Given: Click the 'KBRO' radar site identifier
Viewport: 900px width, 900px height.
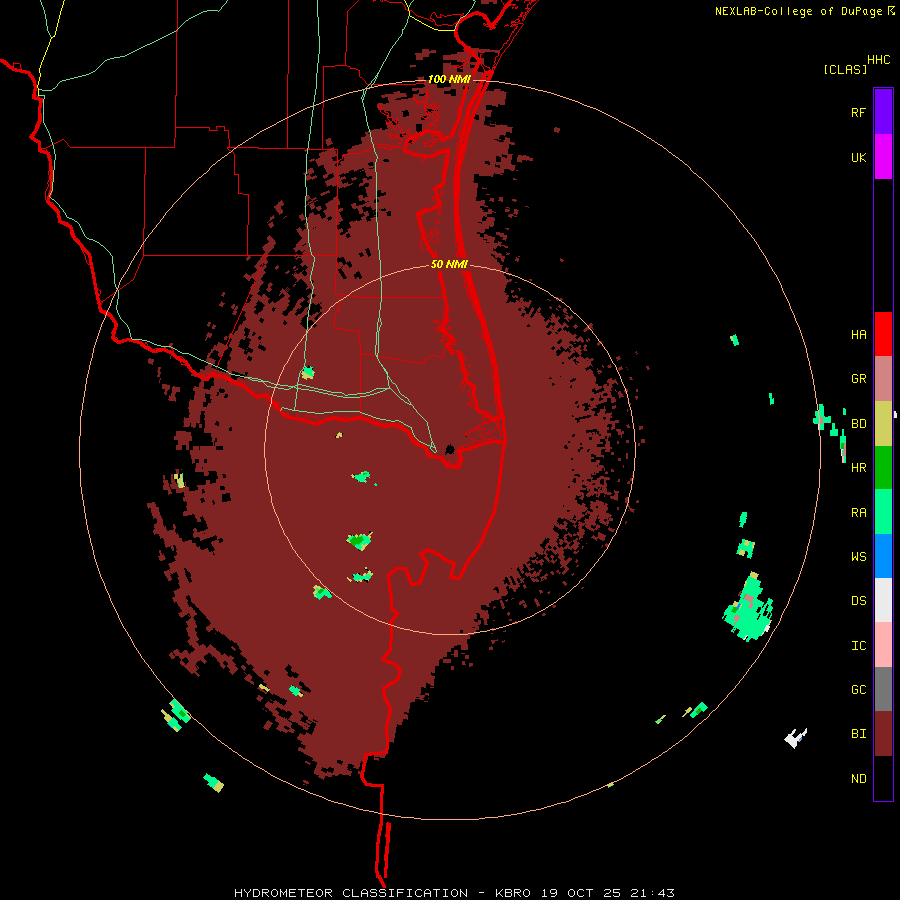Looking at the screenshot, I should [x=513, y=893].
